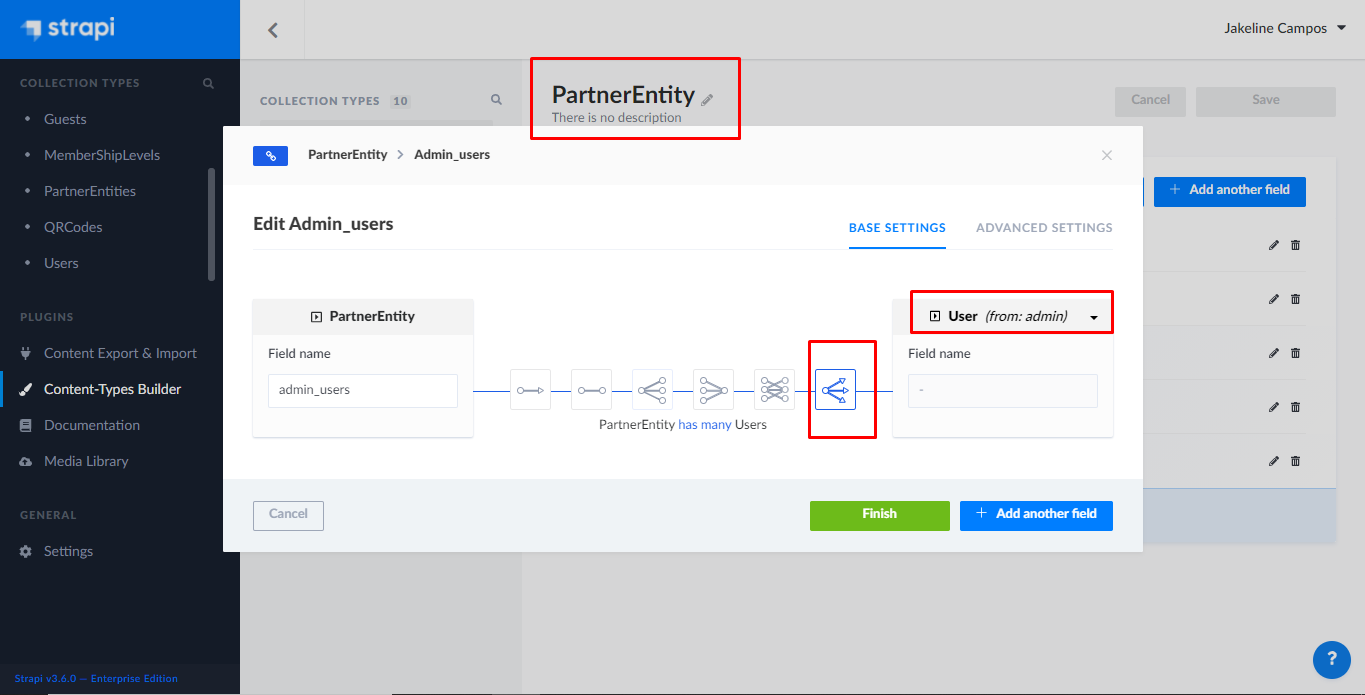Cancel the Edit Admin_users dialog
Image resolution: width=1365 pixels, height=695 pixels.
tap(288, 514)
